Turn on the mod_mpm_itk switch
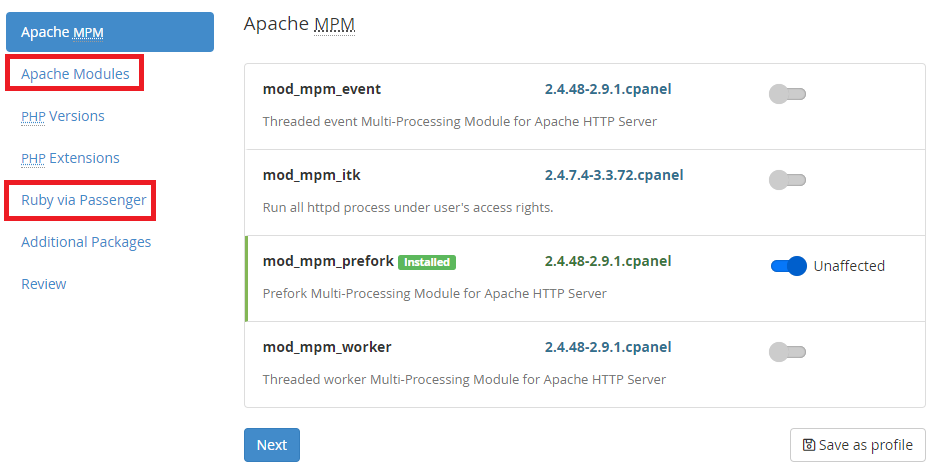The height and width of the screenshot is (473, 937). pos(787,180)
